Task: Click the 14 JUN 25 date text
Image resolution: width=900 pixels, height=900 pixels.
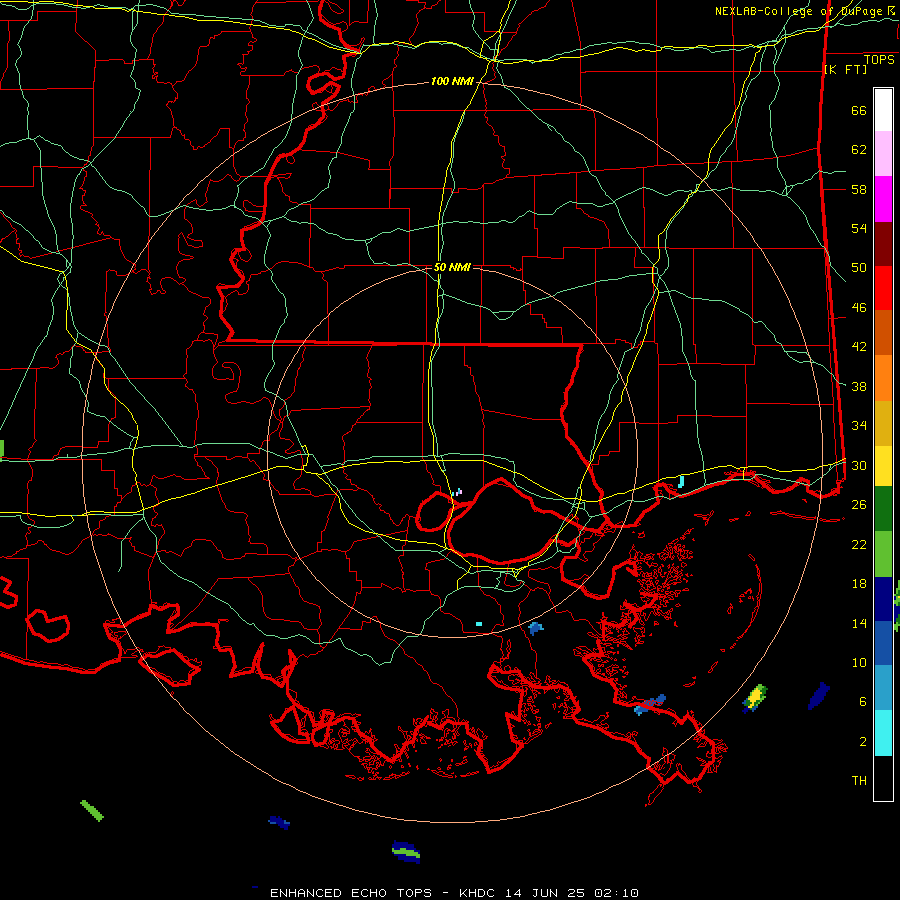Action: [x=545, y=893]
